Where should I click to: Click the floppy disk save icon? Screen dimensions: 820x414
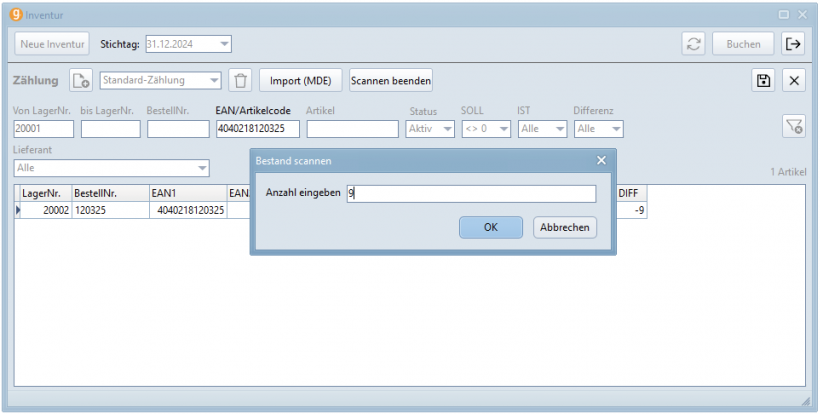(763, 81)
